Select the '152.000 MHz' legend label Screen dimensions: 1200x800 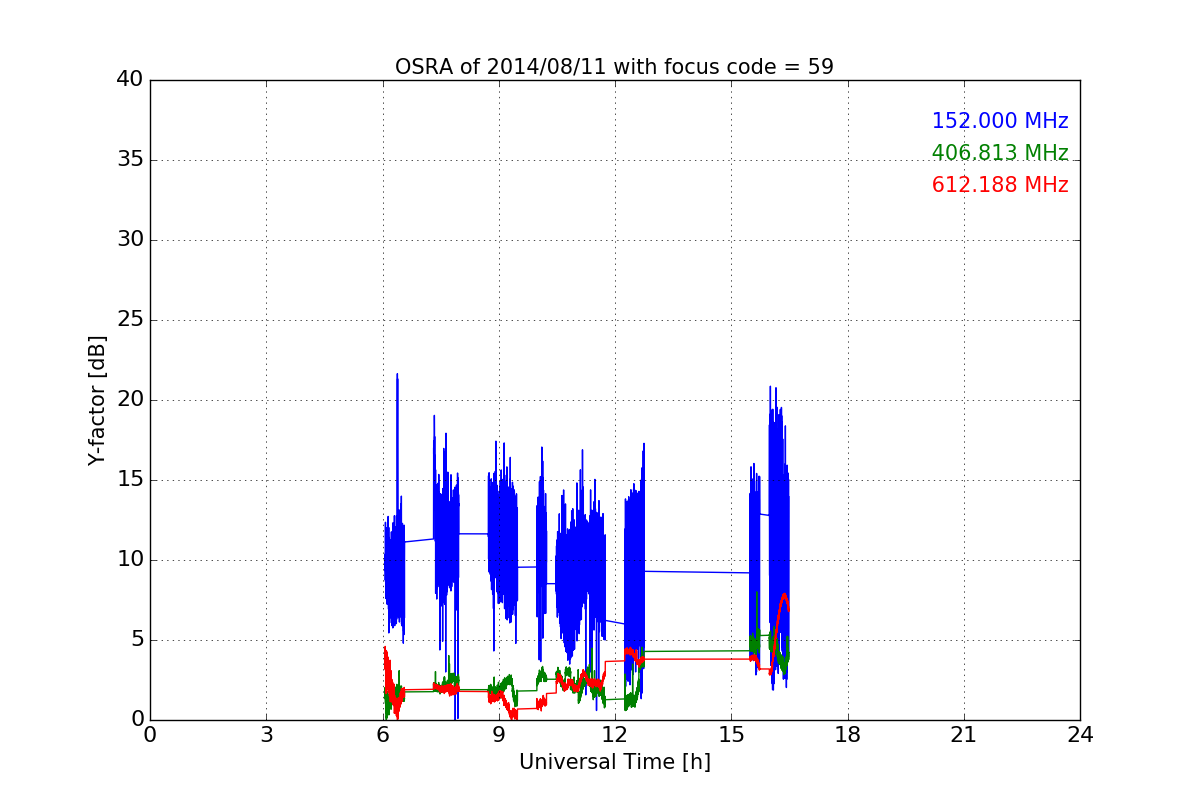(x=1000, y=121)
